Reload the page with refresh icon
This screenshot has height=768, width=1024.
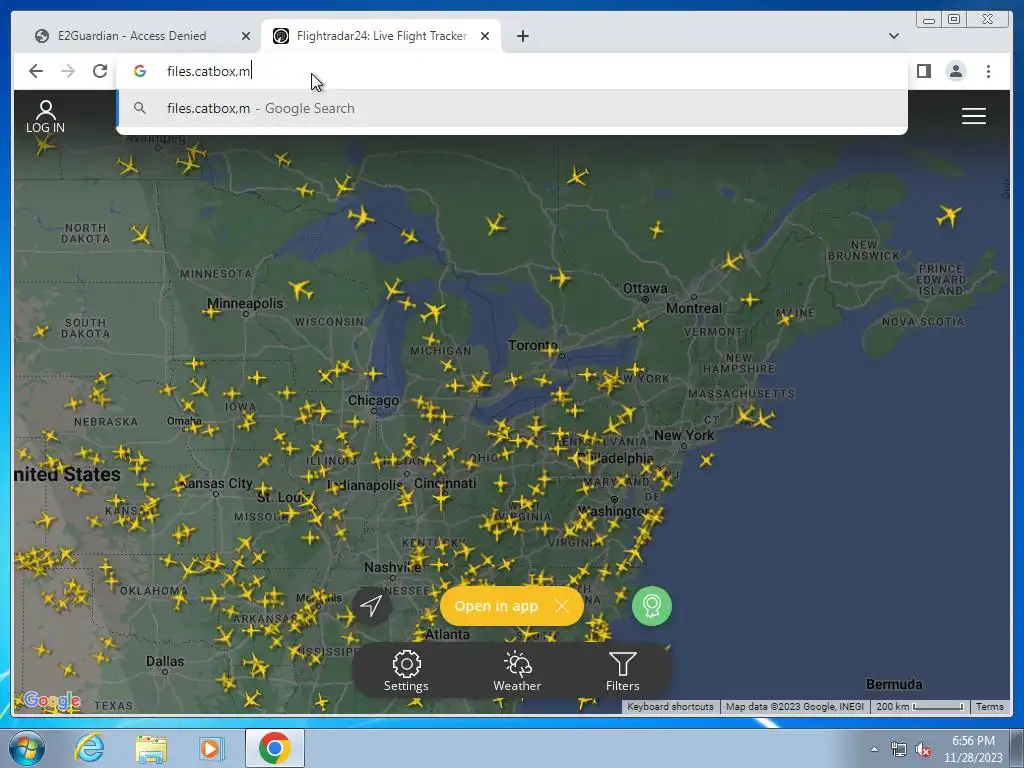coord(99,71)
